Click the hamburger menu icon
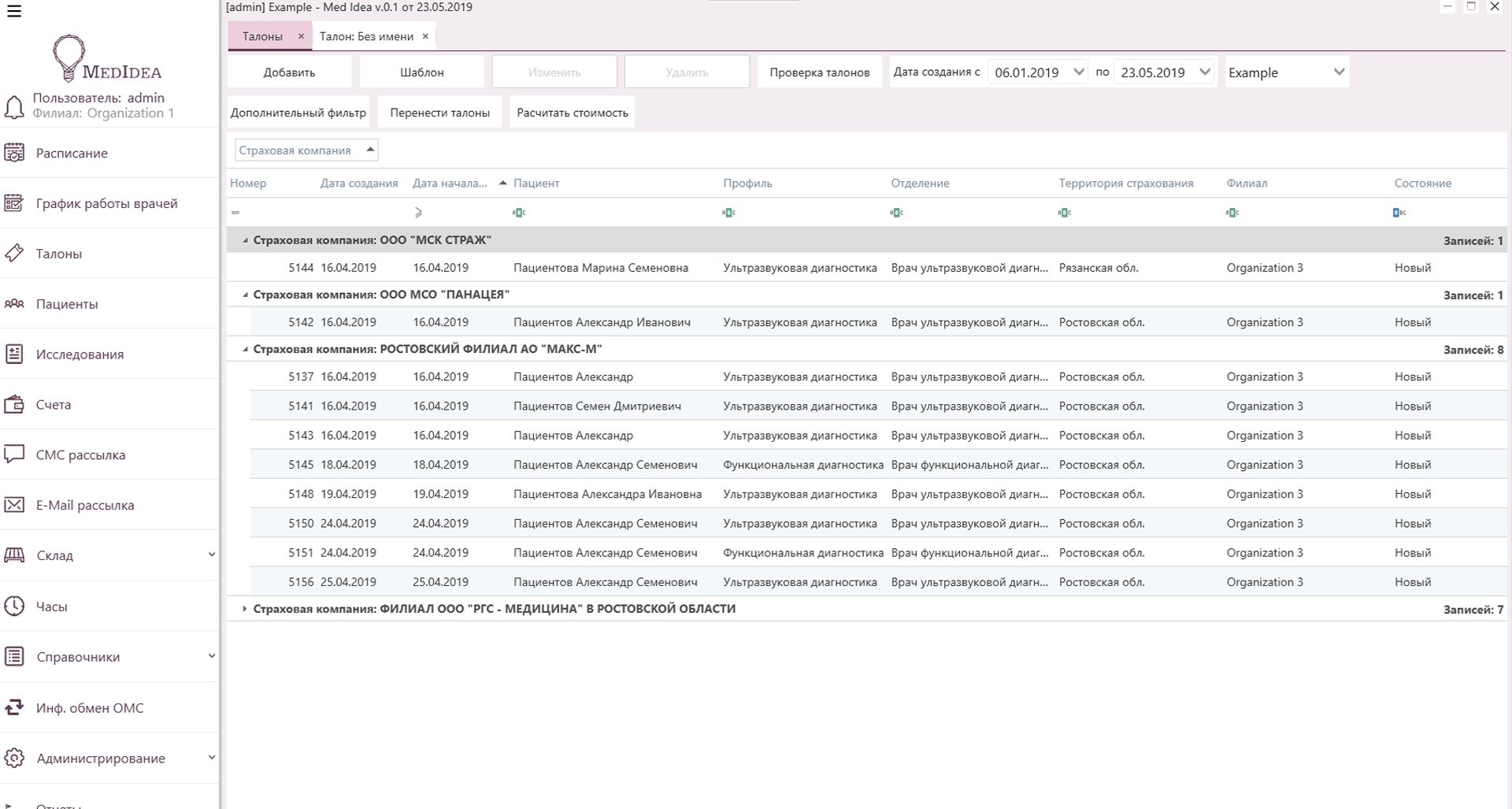 (14, 11)
